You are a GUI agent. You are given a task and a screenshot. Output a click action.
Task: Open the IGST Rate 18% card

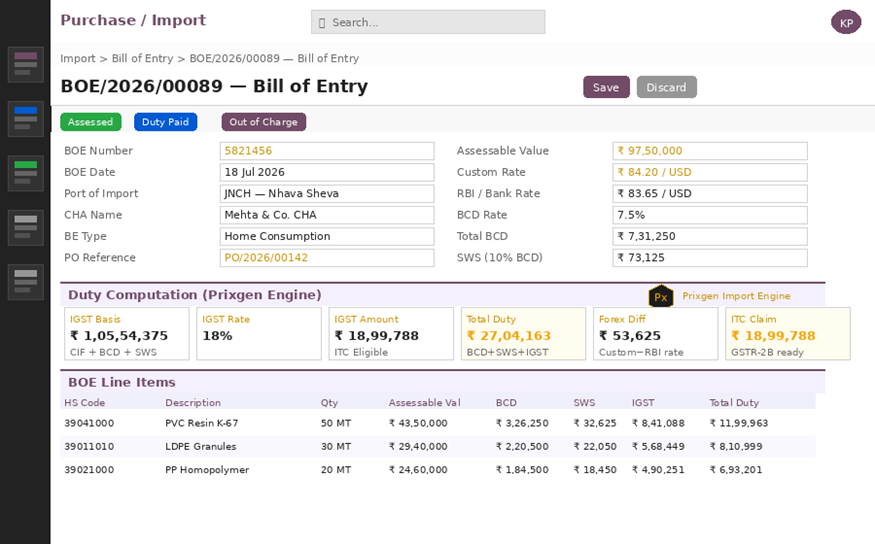259,334
